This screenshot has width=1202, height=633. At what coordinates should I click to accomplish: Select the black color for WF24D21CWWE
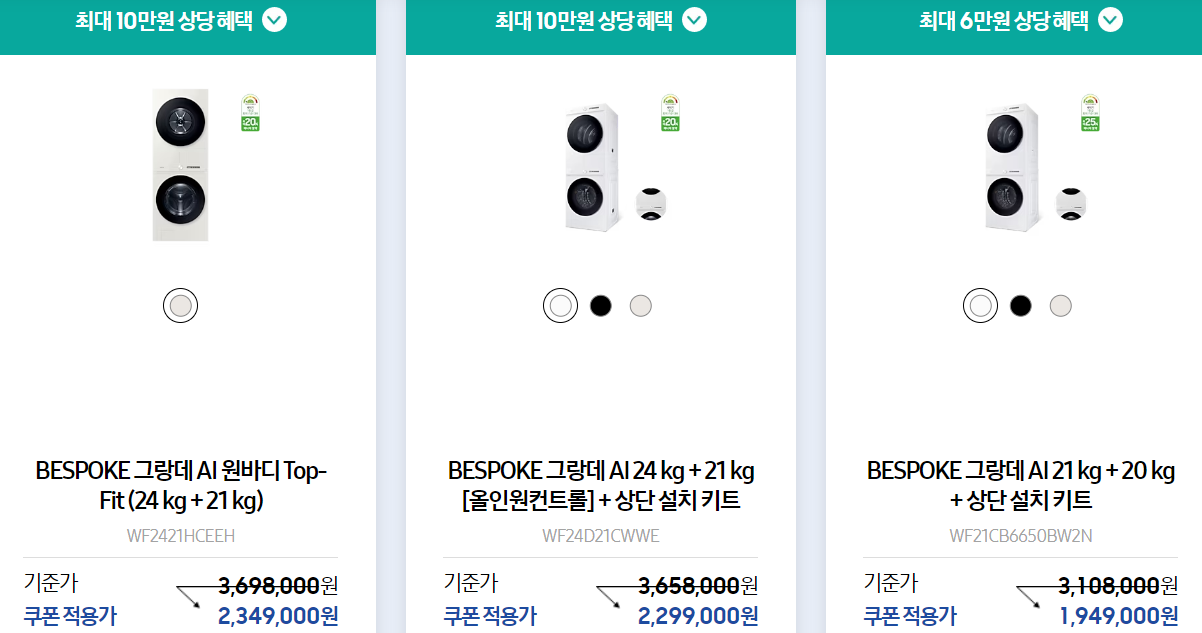click(x=600, y=305)
